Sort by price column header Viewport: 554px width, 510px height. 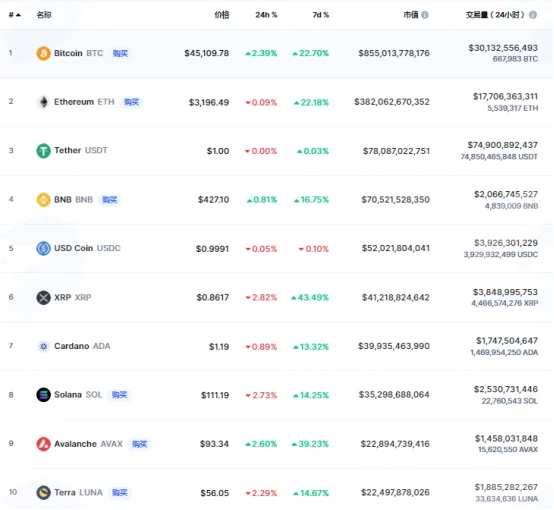[222, 15]
